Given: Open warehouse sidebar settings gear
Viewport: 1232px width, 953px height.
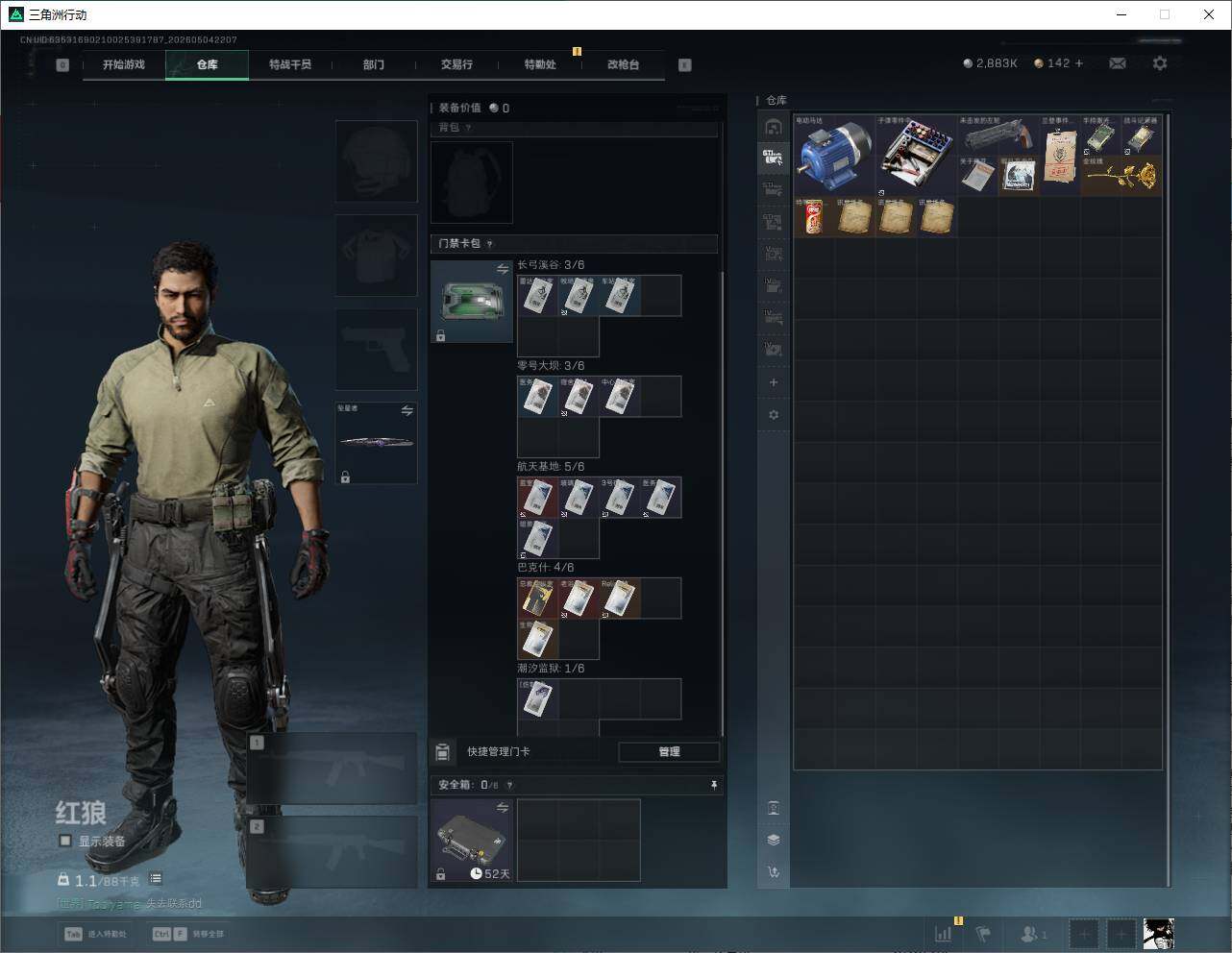Looking at the screenshot, I should pos(774,415).
